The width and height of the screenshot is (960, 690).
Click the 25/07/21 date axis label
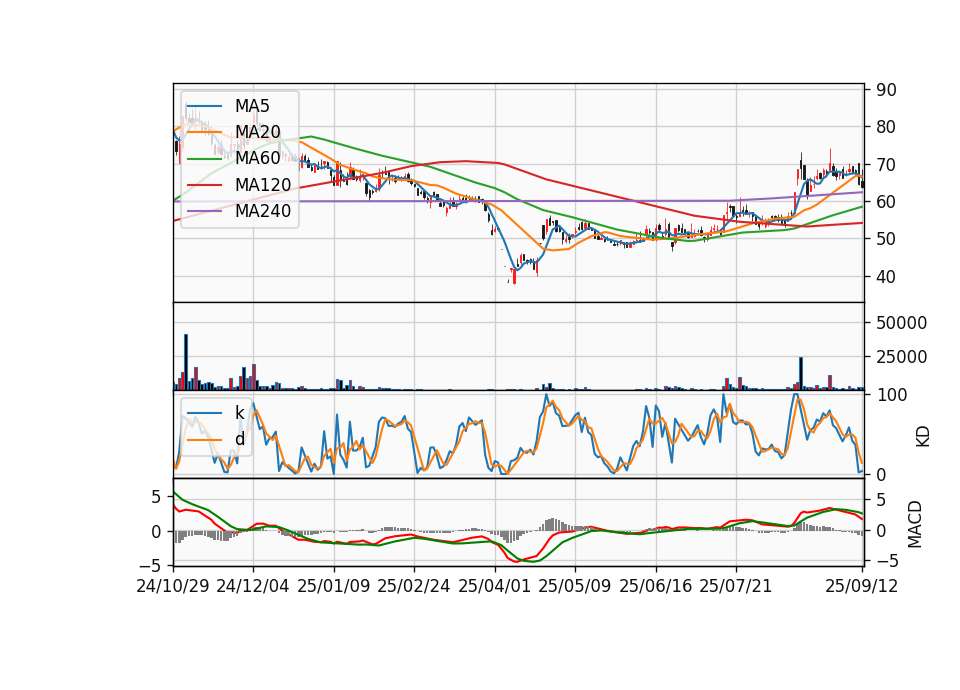[736, 586]
